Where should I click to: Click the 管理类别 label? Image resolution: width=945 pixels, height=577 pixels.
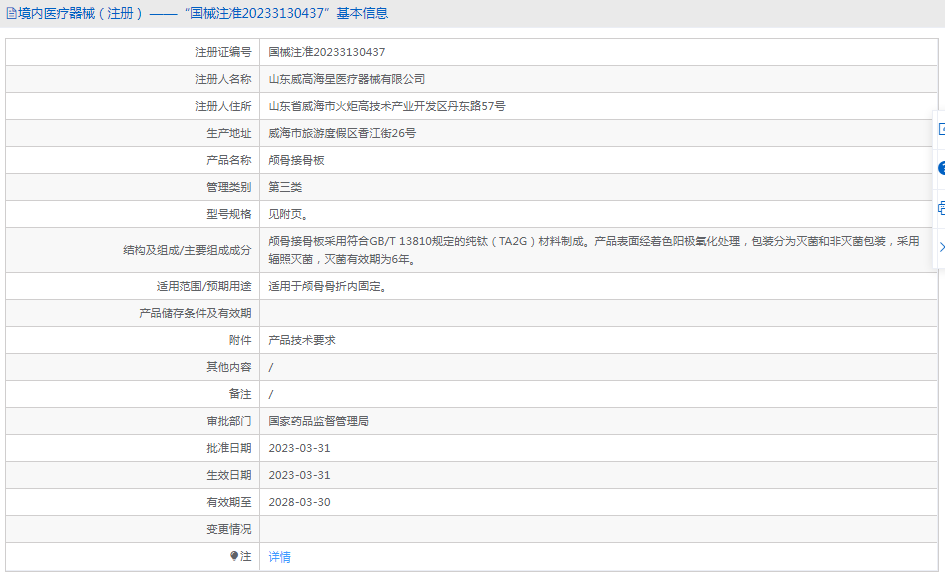pos(228,187)
